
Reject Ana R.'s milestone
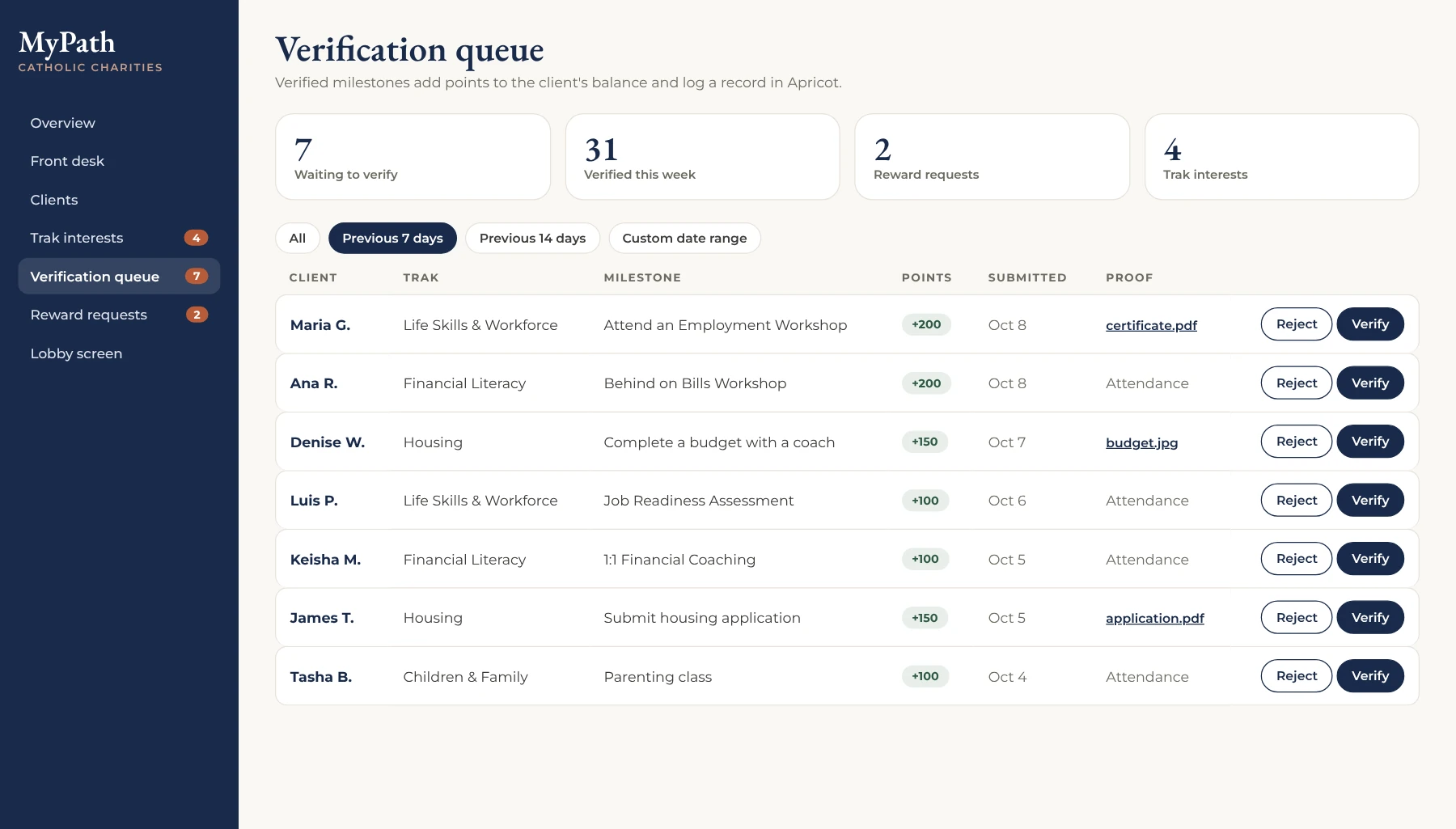point(1297,383)
